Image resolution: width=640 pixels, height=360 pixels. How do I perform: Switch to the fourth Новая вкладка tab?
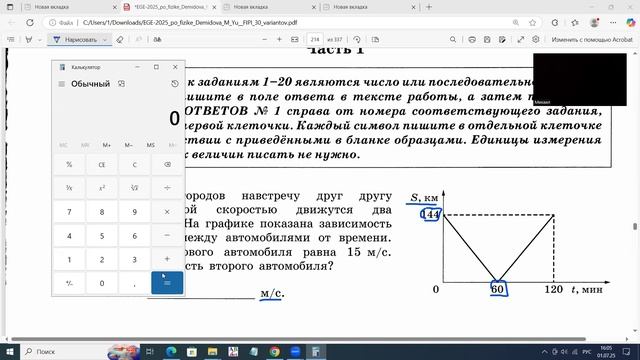pyautogui.click(x=369, y=7)
